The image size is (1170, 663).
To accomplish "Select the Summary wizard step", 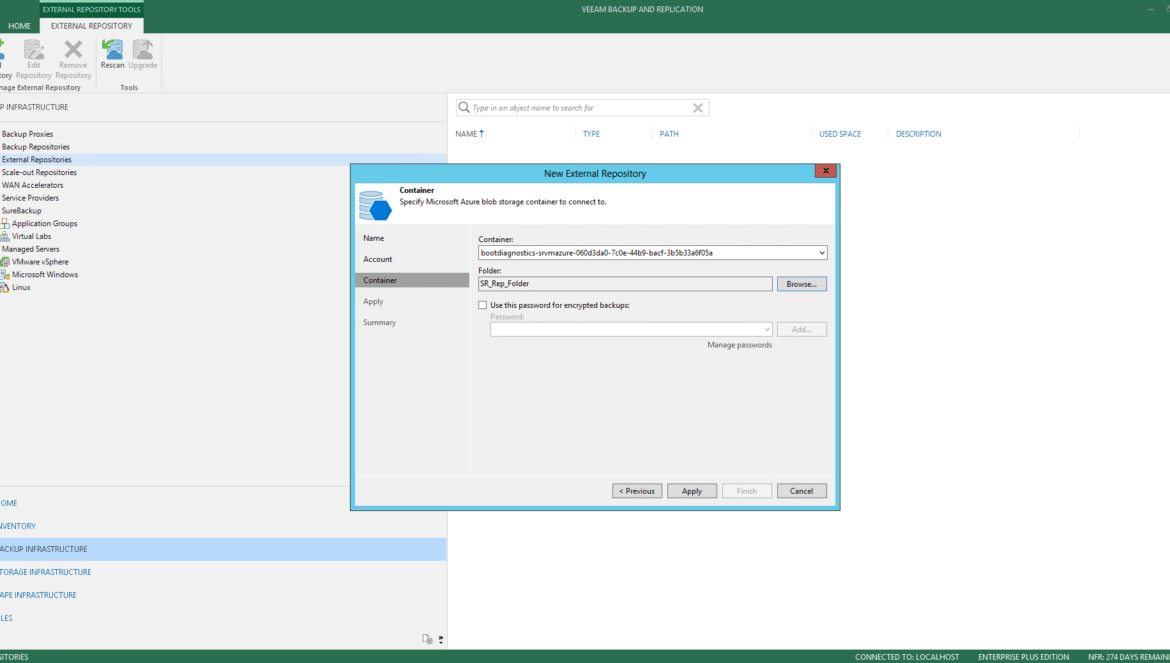I will 380,322.
